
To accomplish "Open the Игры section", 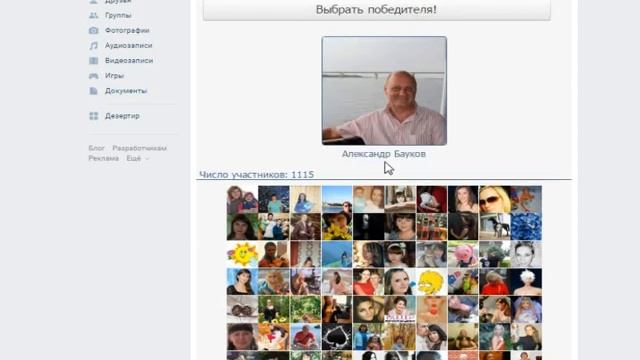I will 114,76.
